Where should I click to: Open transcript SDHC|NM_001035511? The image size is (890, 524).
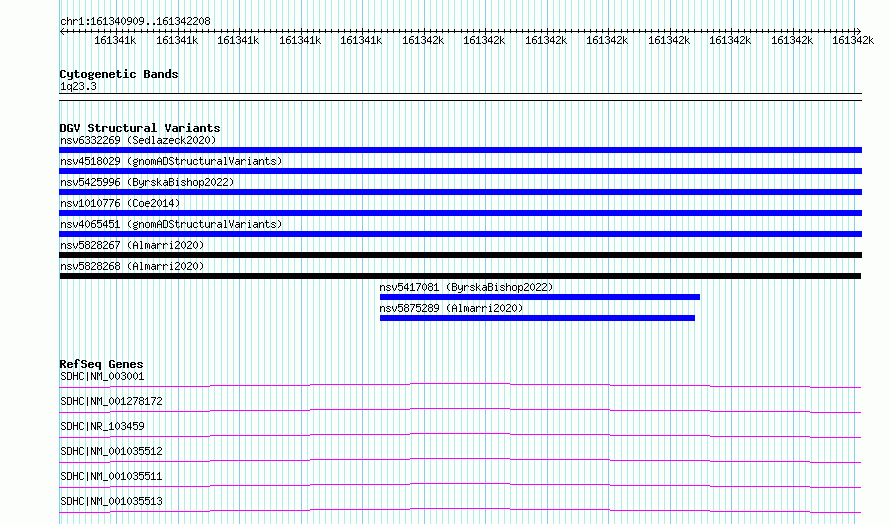[111, 476]
